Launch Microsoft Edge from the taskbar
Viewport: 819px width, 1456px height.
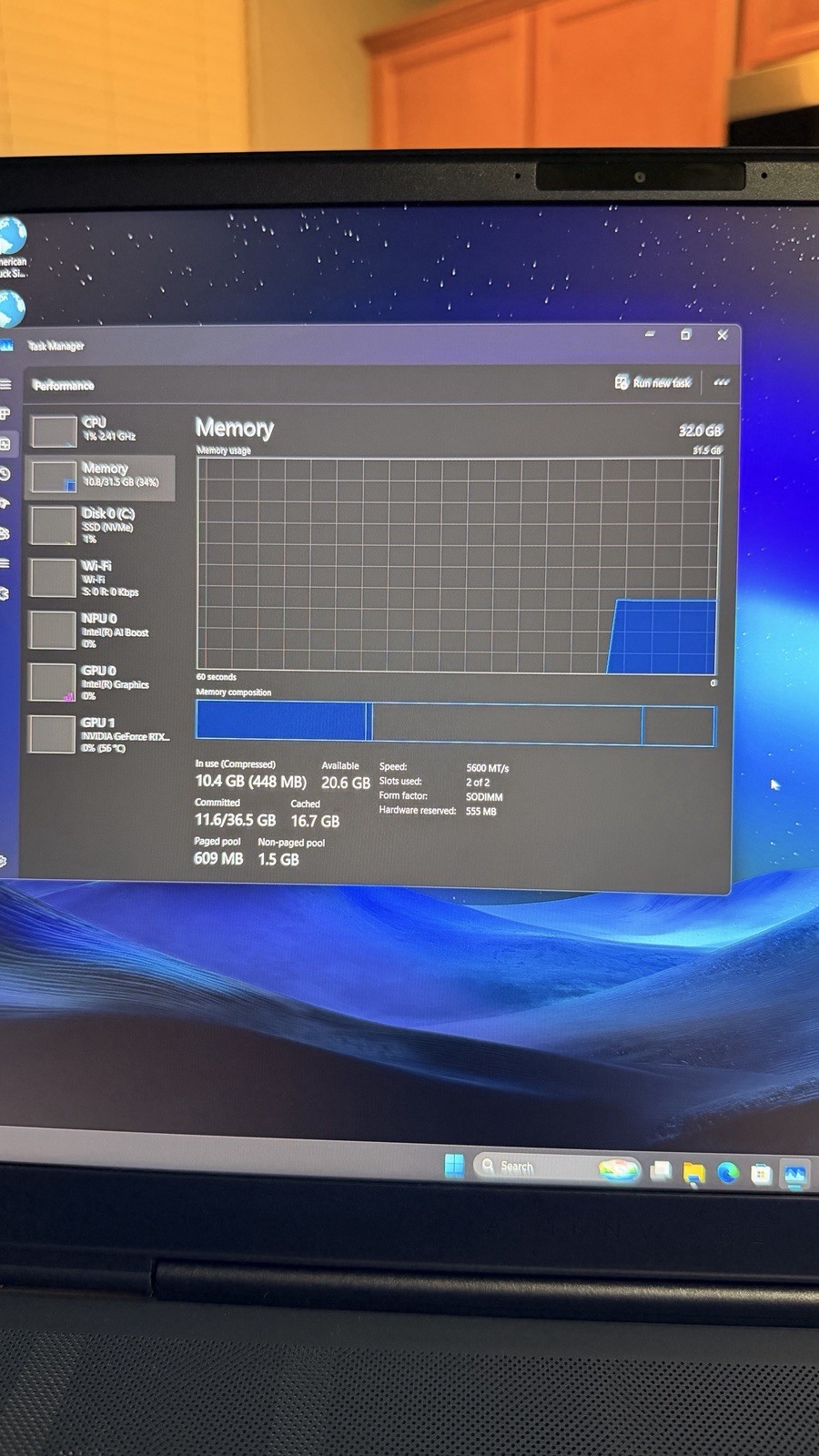tap(727, 1173)
